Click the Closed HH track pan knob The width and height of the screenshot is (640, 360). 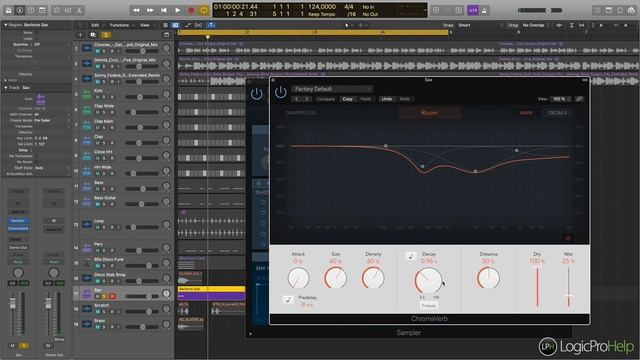coord(166,156)
